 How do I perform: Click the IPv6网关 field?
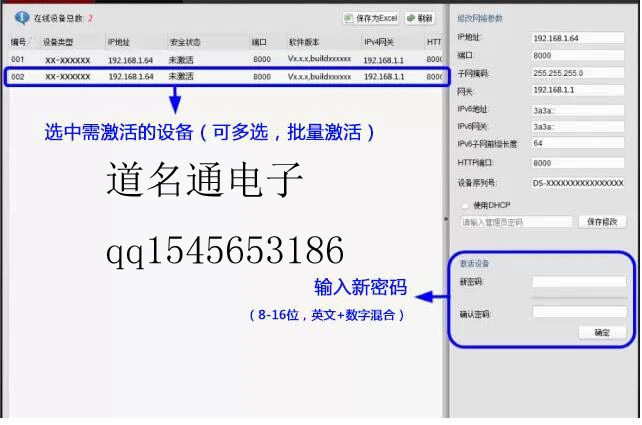(578, 127)
